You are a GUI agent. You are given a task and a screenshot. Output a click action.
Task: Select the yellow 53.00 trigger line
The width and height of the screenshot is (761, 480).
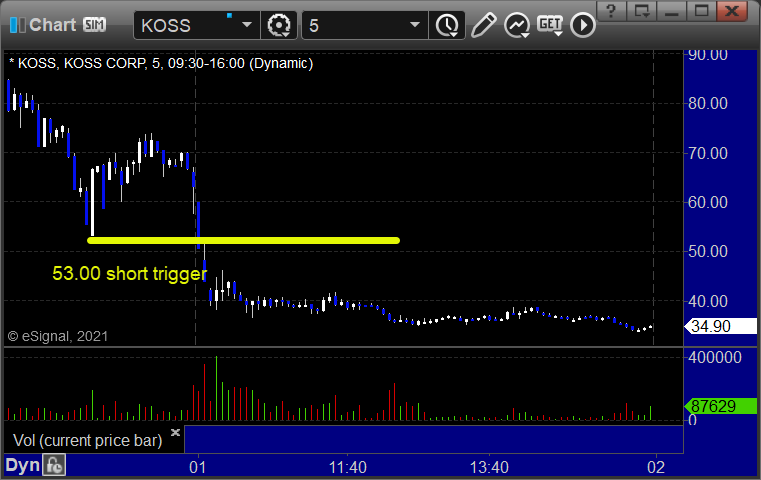click(243, 240)
